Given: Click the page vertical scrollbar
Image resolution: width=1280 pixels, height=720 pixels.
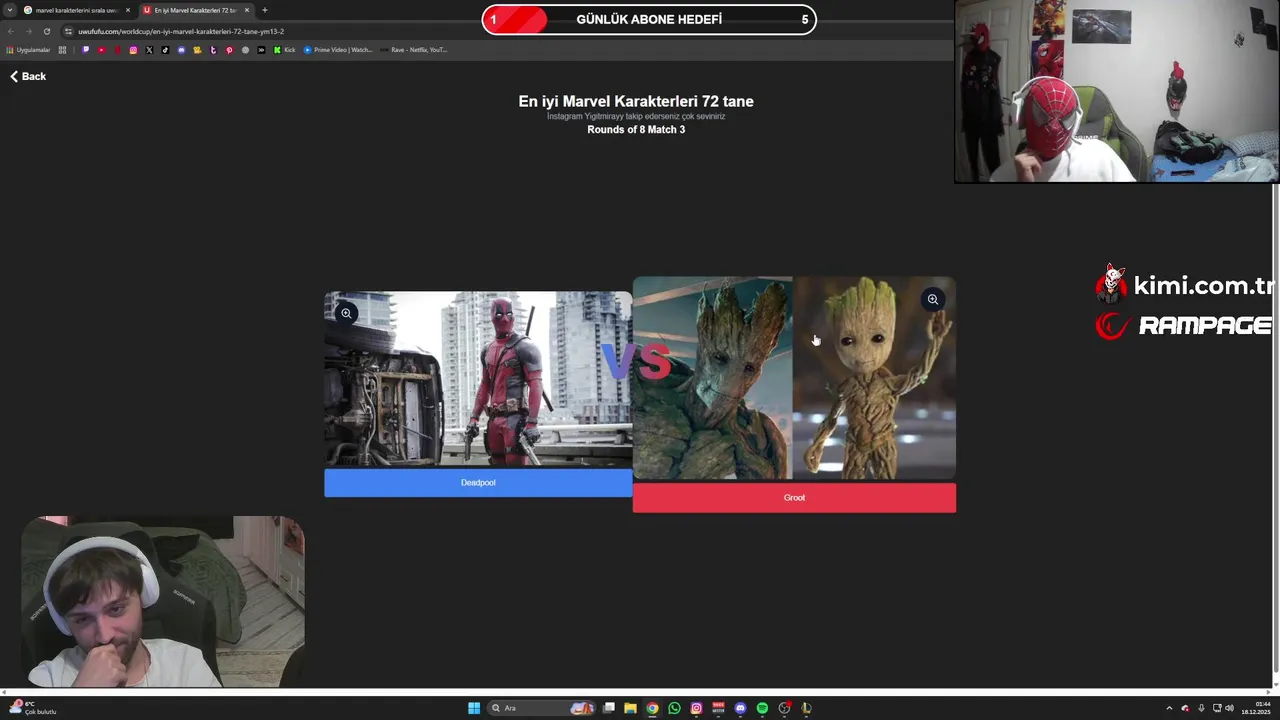Looking at the screenshot, I should tap(1274, 430).
